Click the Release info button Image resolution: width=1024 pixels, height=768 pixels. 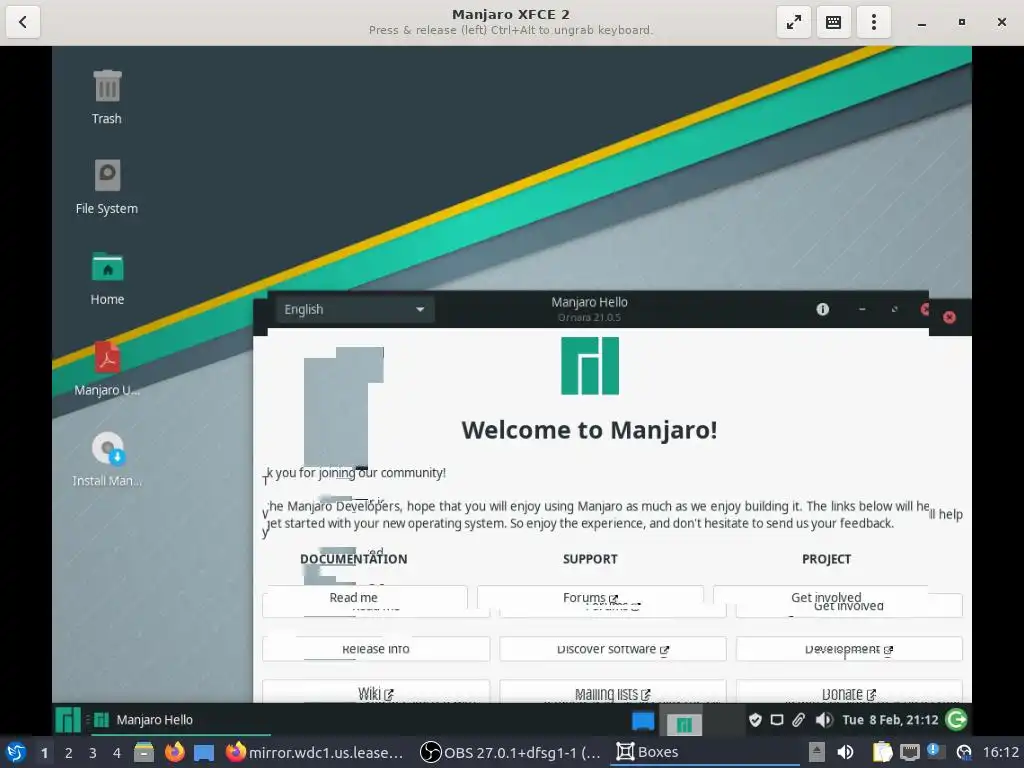point(376,649)
